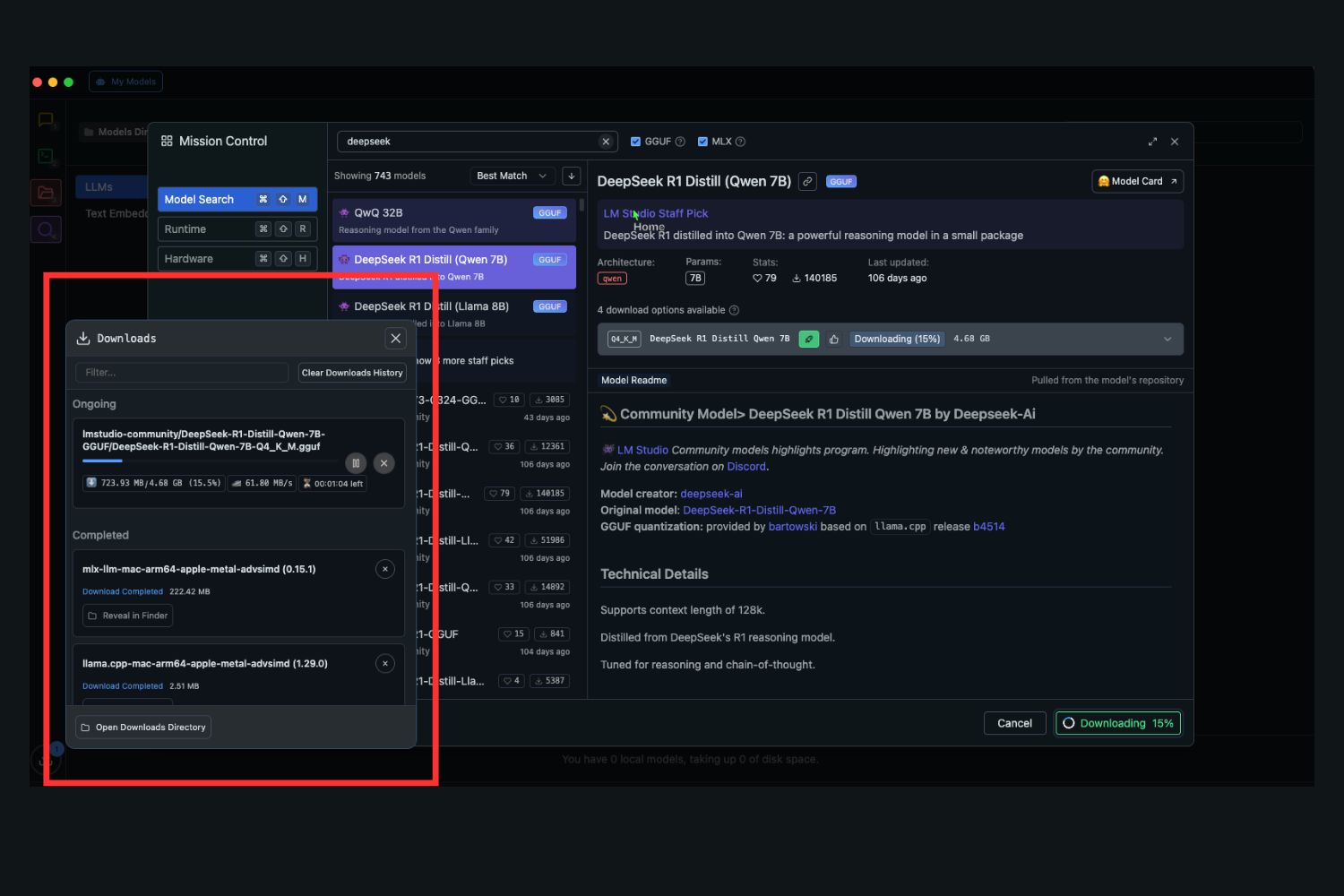Toggle the GGUF format checkbox
Image resolution: width=1344 pixels, height=896 pixels.
click(x=635, y=142)
